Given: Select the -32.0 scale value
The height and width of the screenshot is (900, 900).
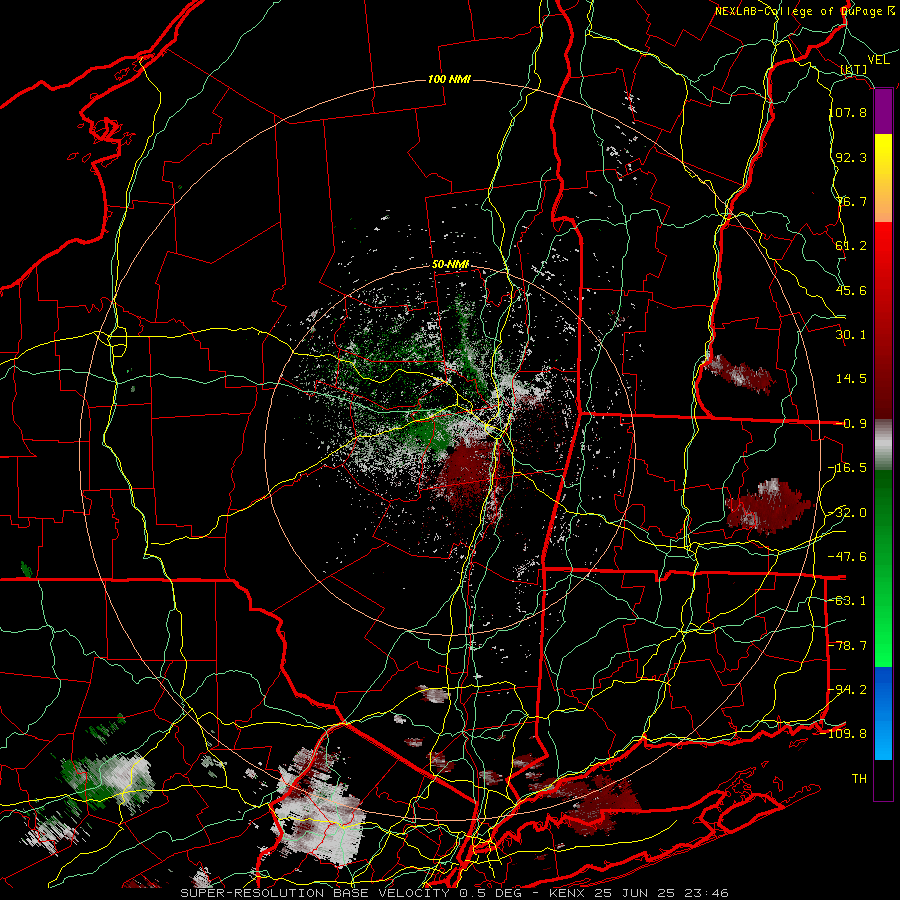Looking at the screenshot, I should pos(848,513).
